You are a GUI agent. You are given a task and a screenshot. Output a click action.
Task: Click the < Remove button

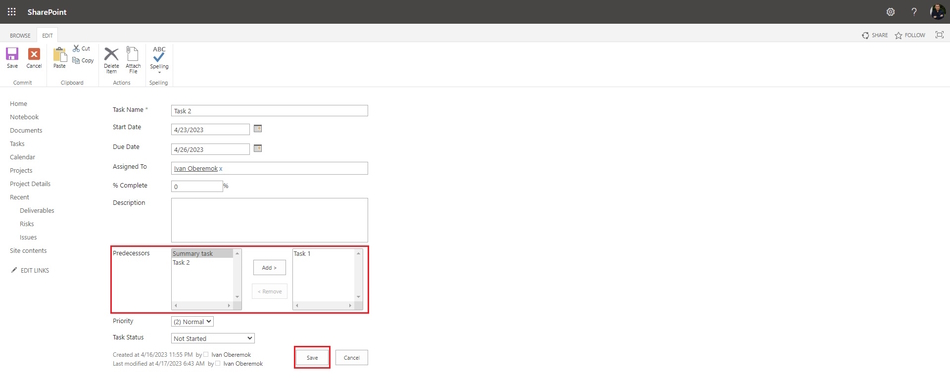(270, 291)
